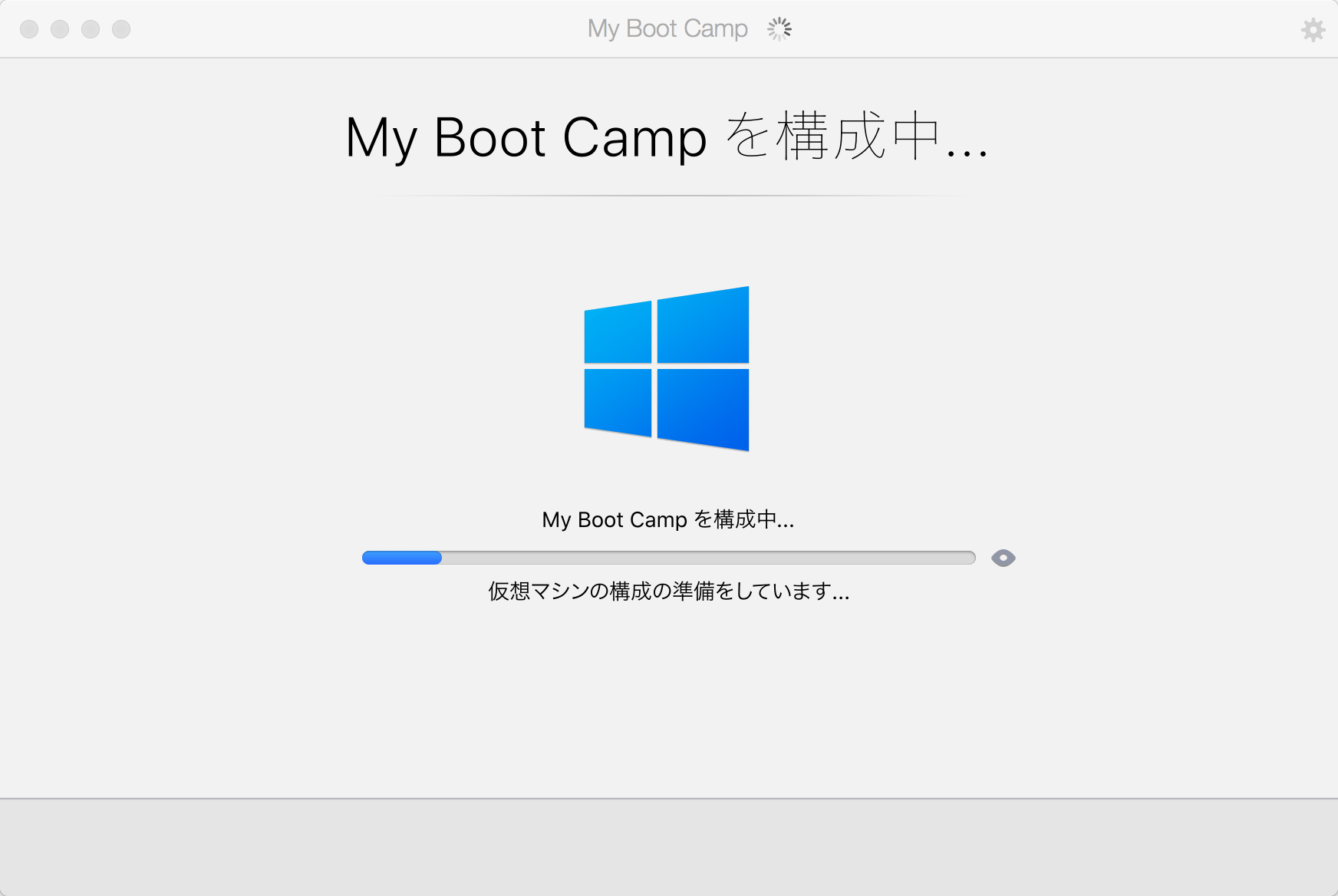
Task: Click the status text '仮想マシンの構成の準備をしています...'
Action: click(669, 591)
